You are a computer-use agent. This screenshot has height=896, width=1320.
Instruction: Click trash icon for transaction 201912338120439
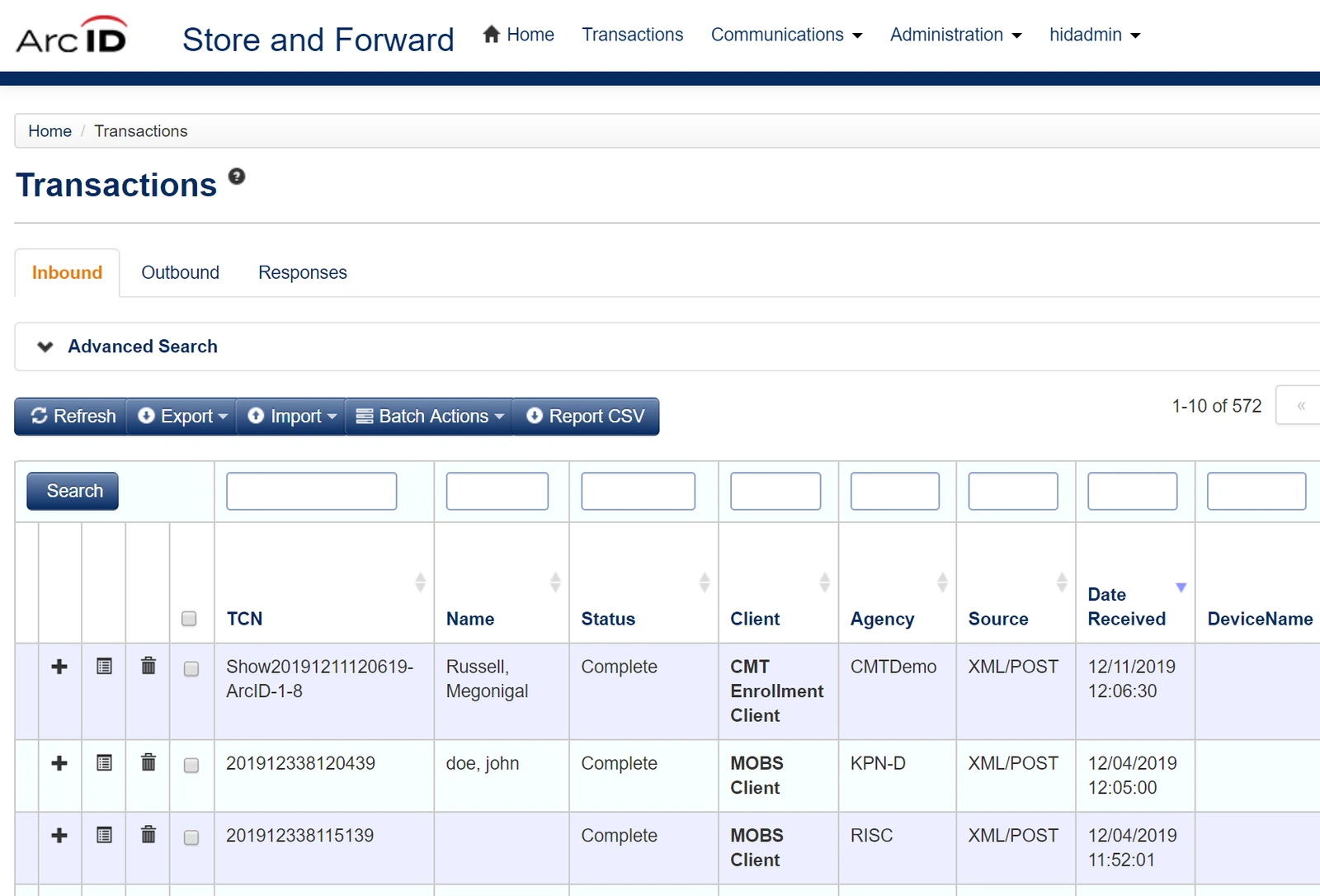(148, 762)
